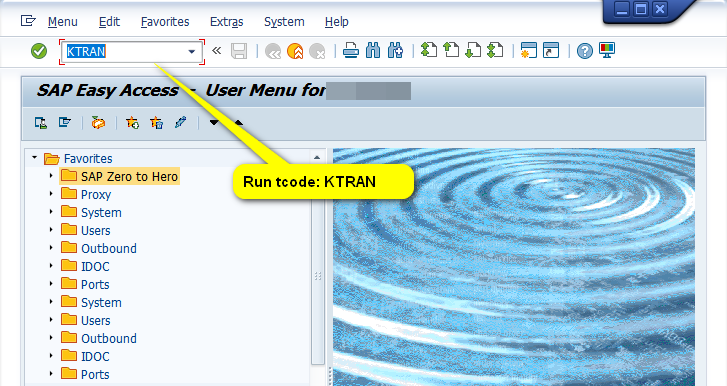Click the Back arrow icon in toolbar

click(273, 51)
